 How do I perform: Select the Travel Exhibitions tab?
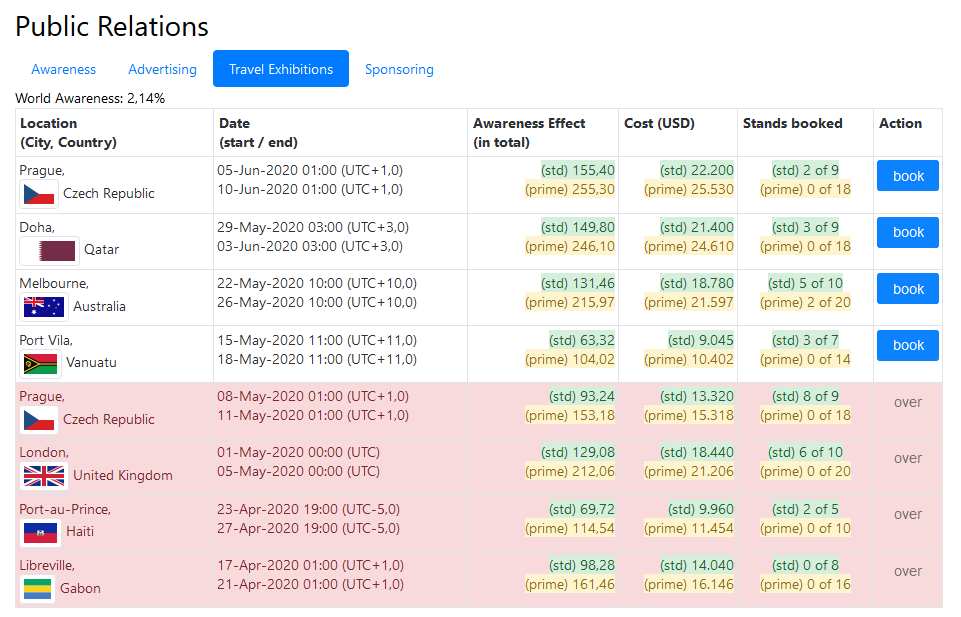281,69
